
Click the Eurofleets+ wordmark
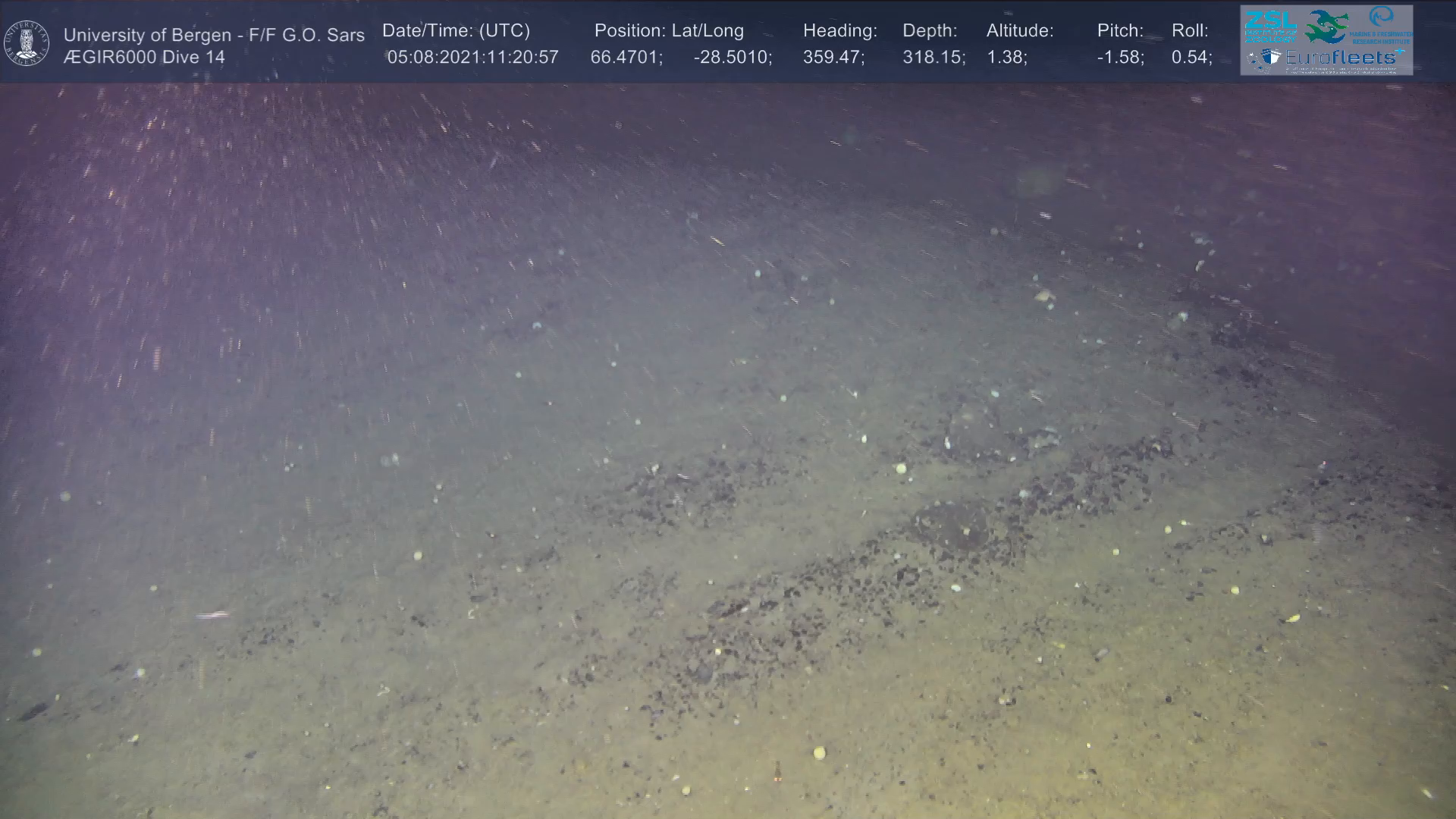pos(1341,58)
